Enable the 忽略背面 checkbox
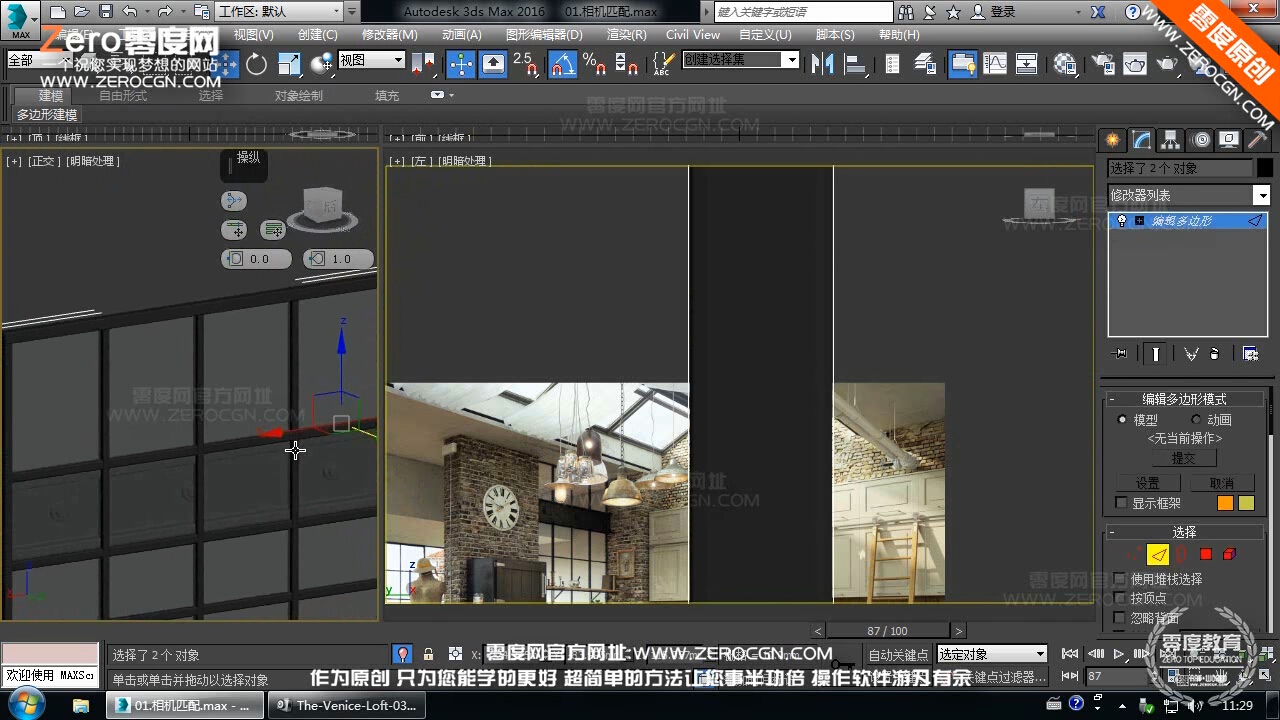The height and width of the screenshot is (720, 1280). (x=1120, y=618)
